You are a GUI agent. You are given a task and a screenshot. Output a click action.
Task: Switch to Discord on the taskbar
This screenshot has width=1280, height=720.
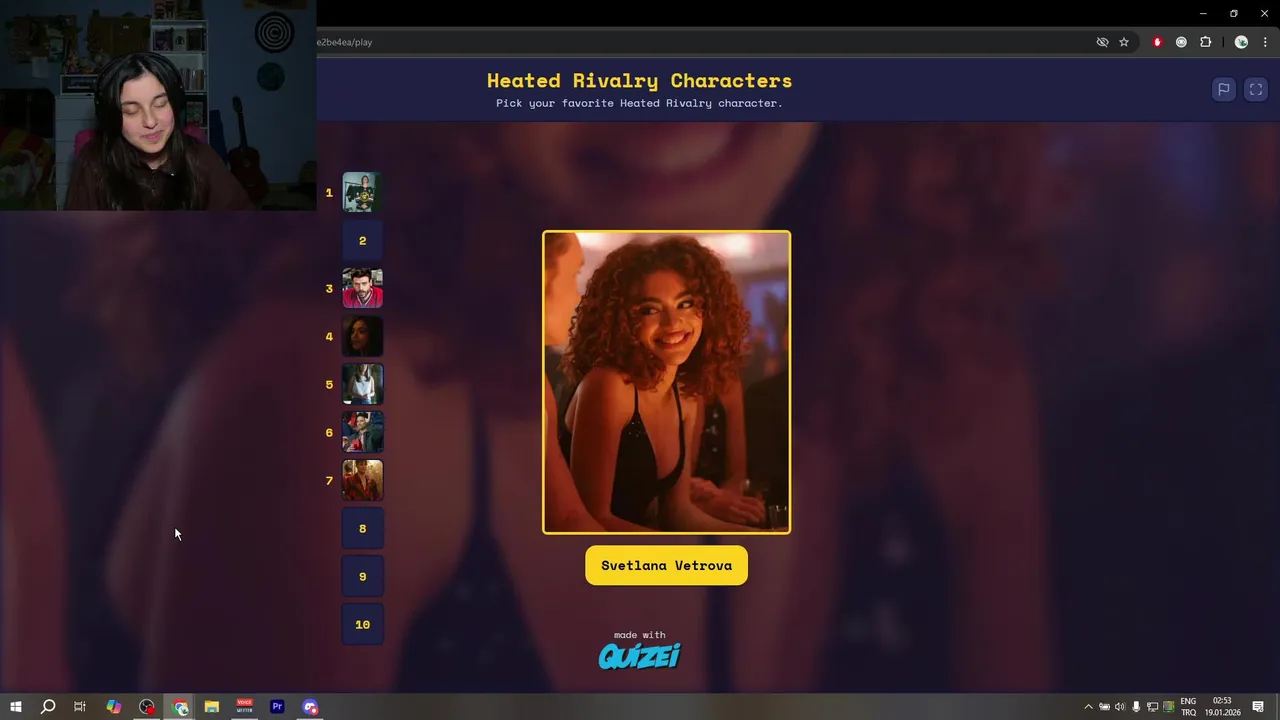click(310, 707)
